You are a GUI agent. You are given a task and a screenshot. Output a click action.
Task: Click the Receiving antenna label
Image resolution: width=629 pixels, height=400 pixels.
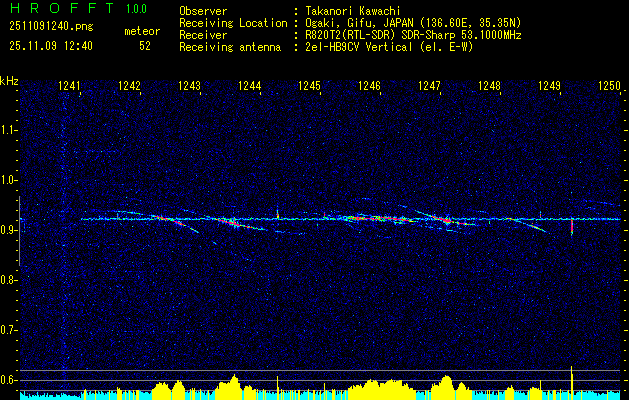230,47
